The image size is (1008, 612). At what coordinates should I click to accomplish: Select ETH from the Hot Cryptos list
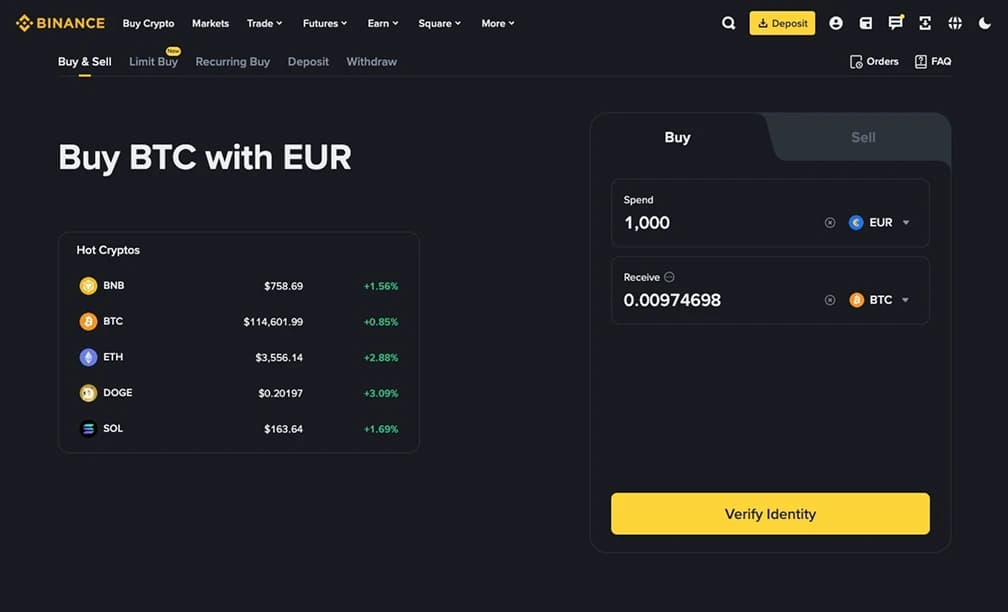pos(112,356)
